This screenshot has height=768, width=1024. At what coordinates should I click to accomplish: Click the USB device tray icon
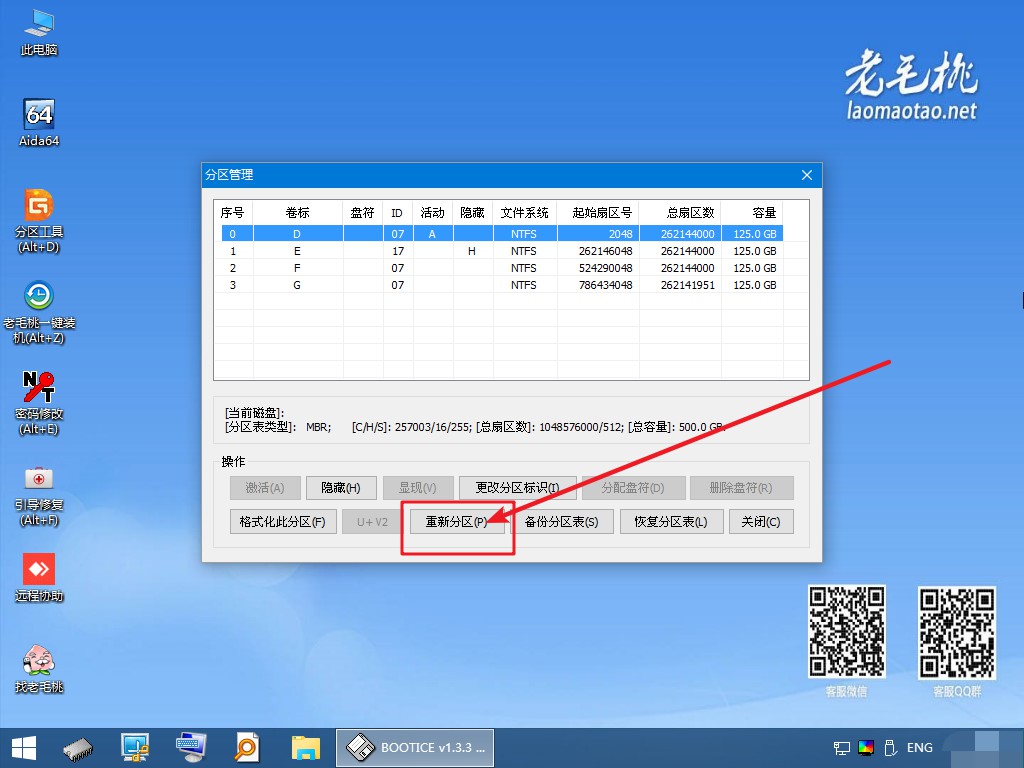click(889, 748)
